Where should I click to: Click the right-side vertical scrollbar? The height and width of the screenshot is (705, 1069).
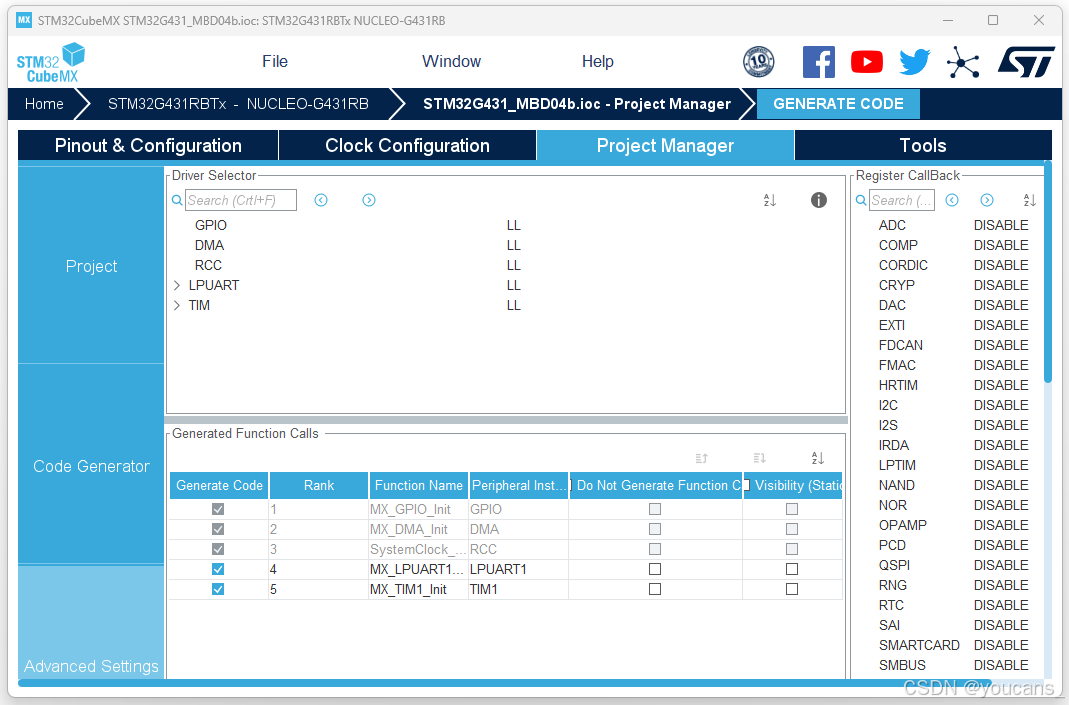coord(1048,273)
